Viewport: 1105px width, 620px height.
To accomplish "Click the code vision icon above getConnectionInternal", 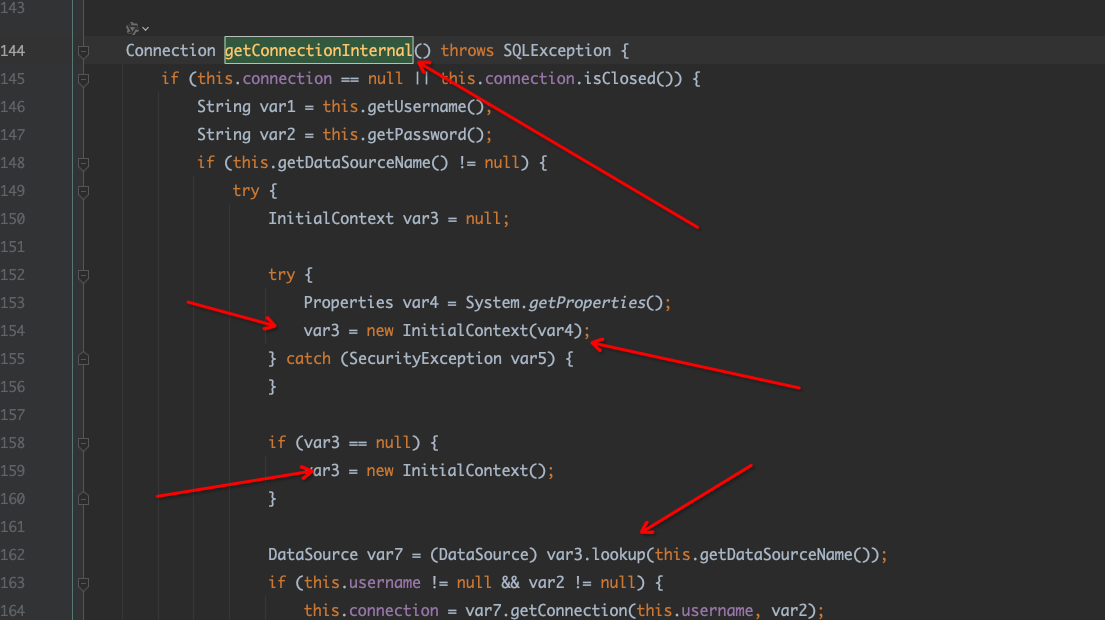I will pyautogui.click(x=132, y=28).
